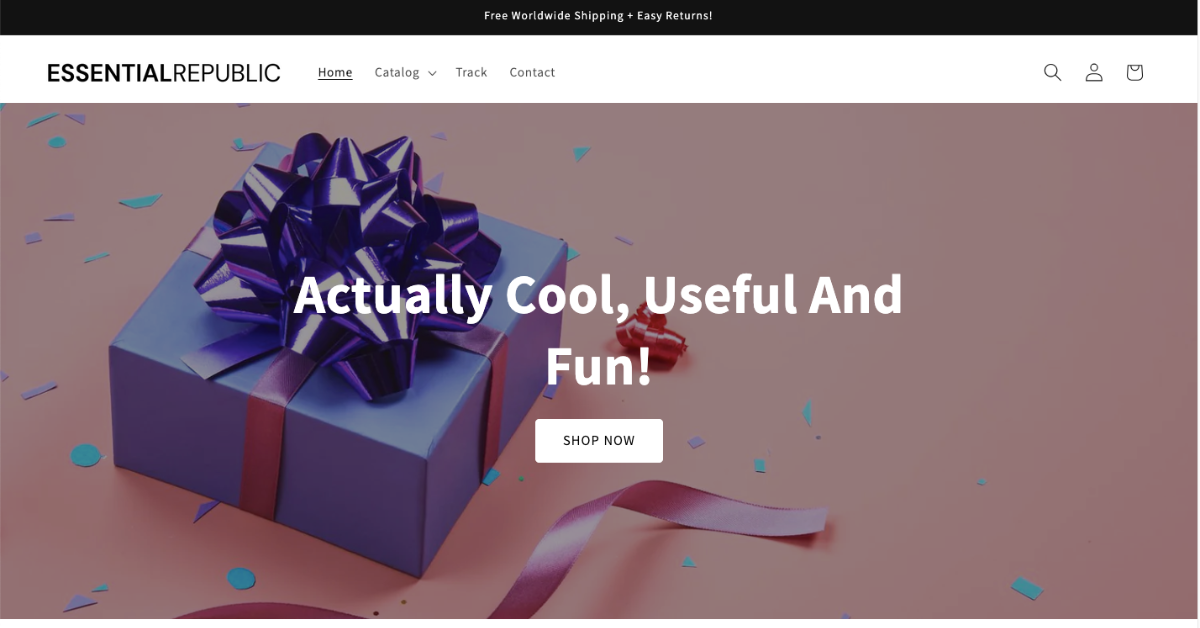Click the 'Actually Cool, Useful And' headline text
This screenshot has width=1200, height=628.
tap(598, 294)
